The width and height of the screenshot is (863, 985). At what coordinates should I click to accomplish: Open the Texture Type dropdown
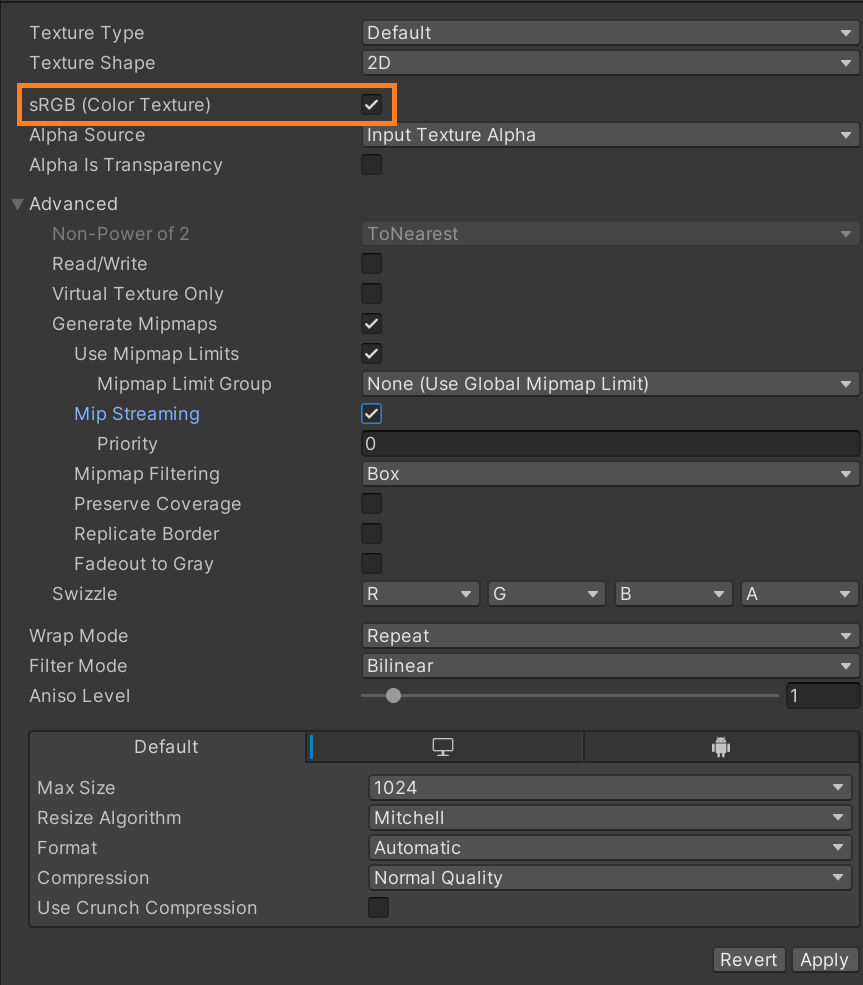[x=609, y=33]
